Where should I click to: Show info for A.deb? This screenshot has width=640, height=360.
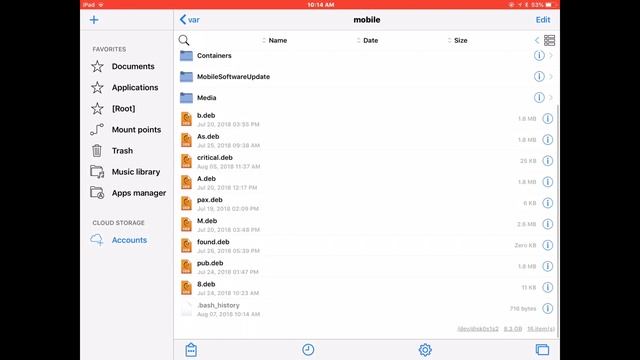coord(547,182)
